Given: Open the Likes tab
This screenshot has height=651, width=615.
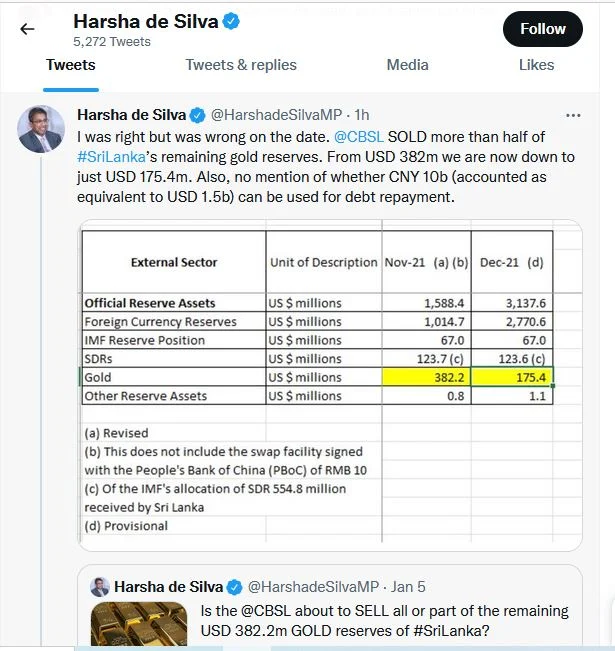Looking at the screenshot, I should click(536, 65).
